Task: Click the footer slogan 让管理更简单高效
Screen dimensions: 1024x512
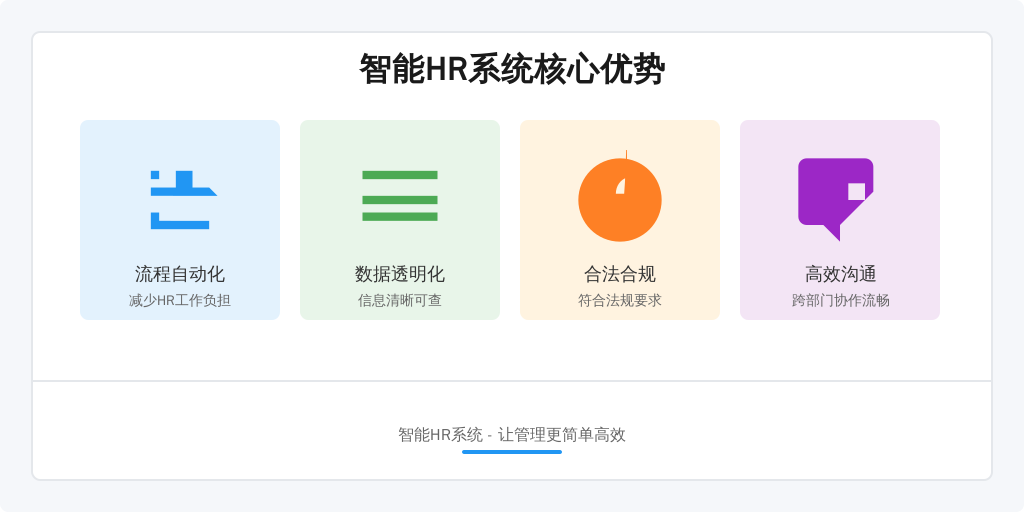Action: [x=562, y=435]
